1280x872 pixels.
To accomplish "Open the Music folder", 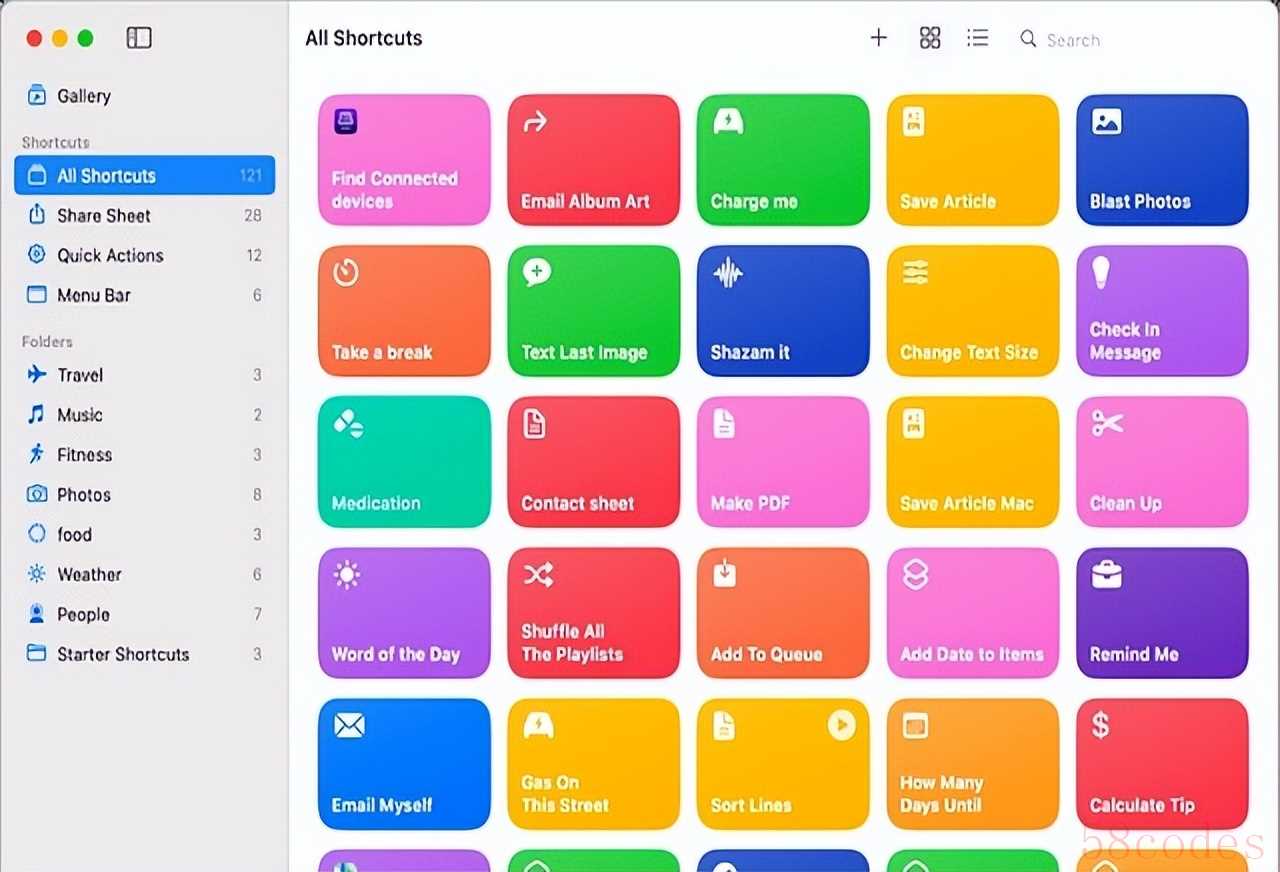I will (79, 415).
